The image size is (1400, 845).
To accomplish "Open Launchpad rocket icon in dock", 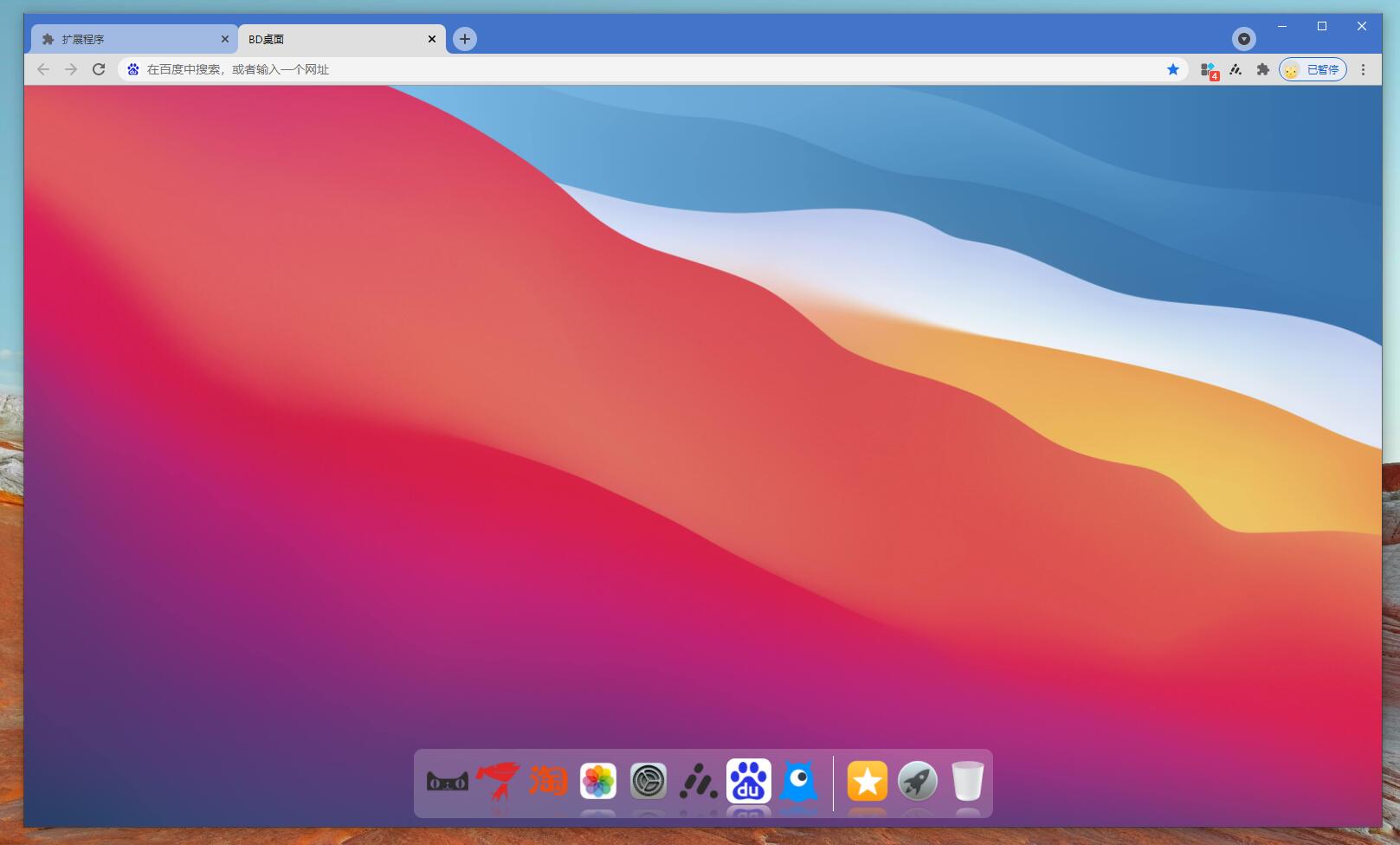I will tap(918, 782).
